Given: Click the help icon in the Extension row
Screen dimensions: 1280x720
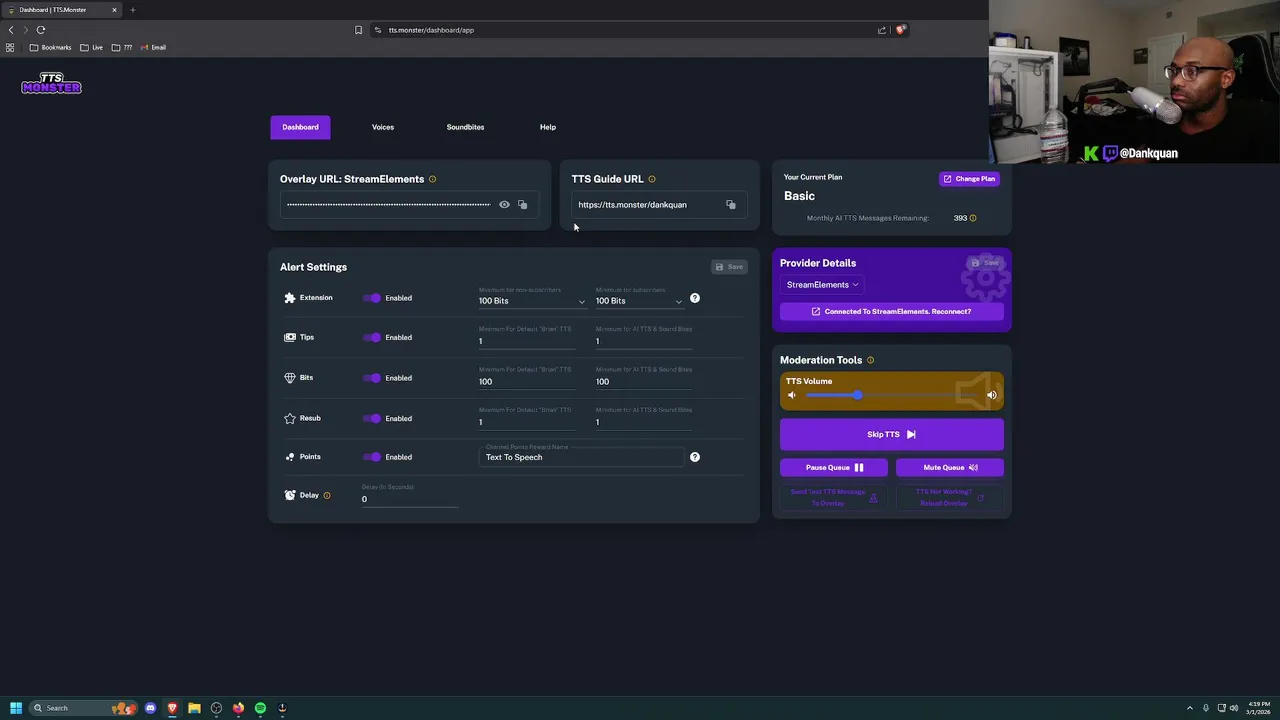Looking at the screenshot, I should pyautogui.click(x=695, y=298).
